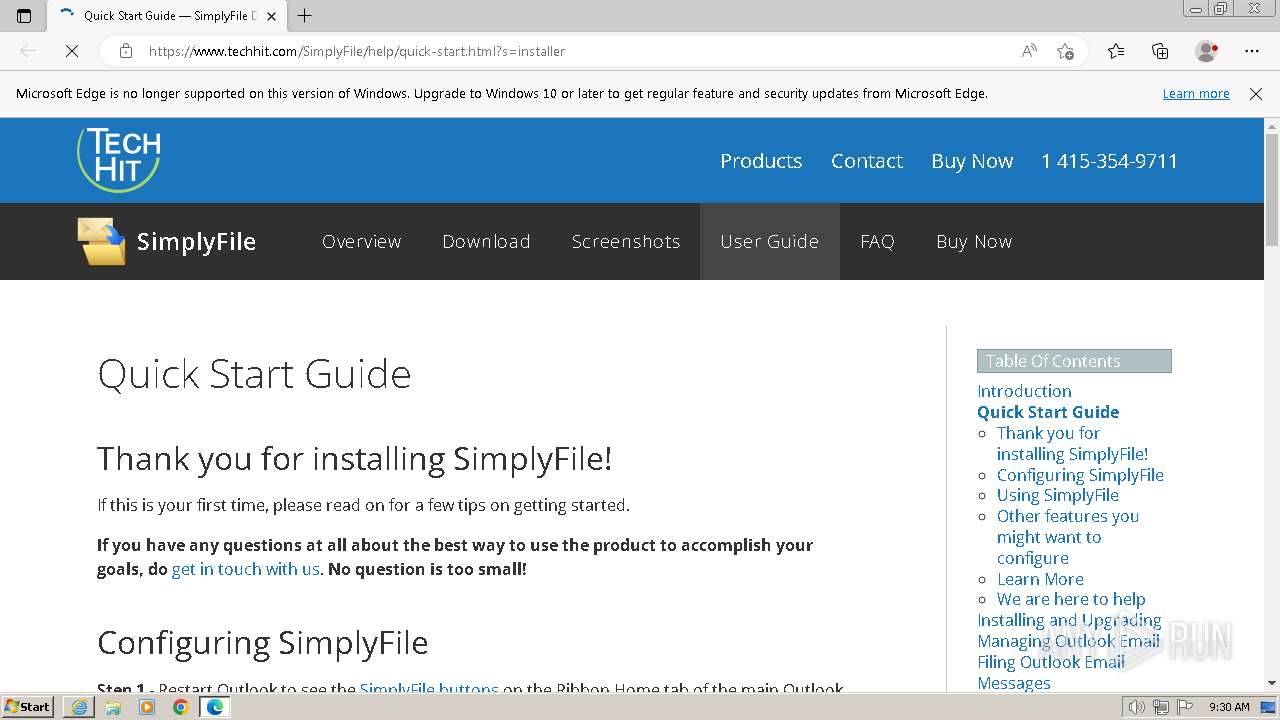Open Installing and Upgrading contents link
Viewport: 1280px width, 720px height.
pyautogui.click(x=1069, y=620)
